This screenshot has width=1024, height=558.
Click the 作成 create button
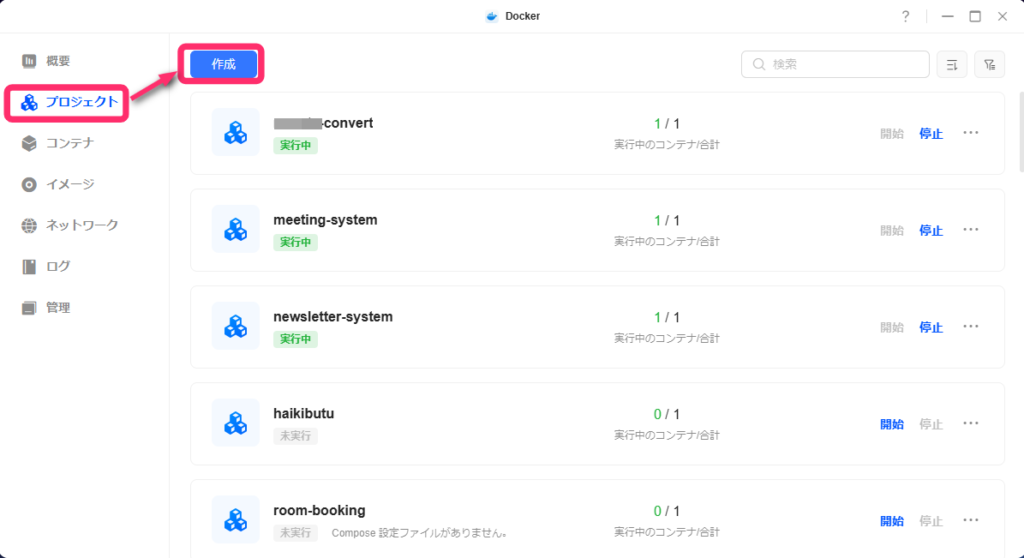(223, 64)
